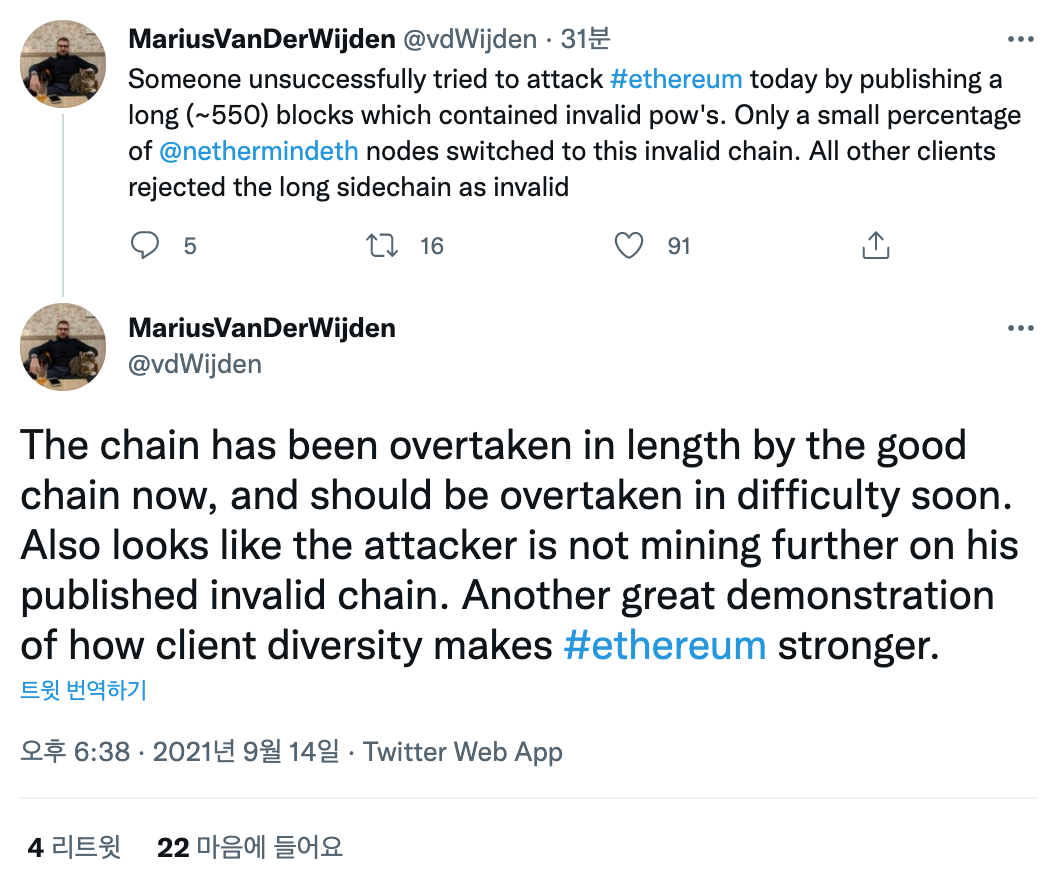Image resolution: width=1054 pixels, height=890 pixels.
Task: Open MariusVanDerWijden name on first tweet
Action: (262, 39)
